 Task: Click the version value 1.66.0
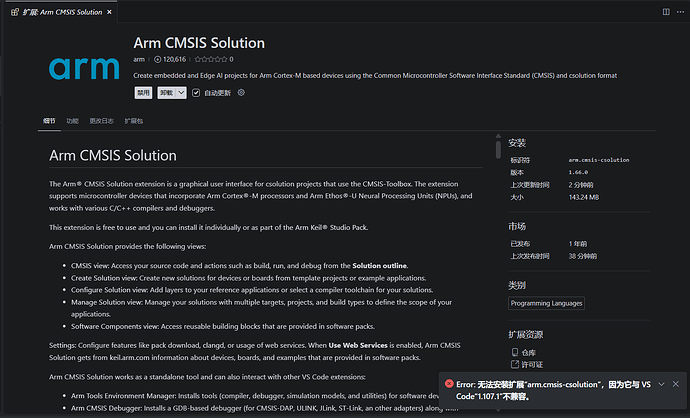point(578,172)
